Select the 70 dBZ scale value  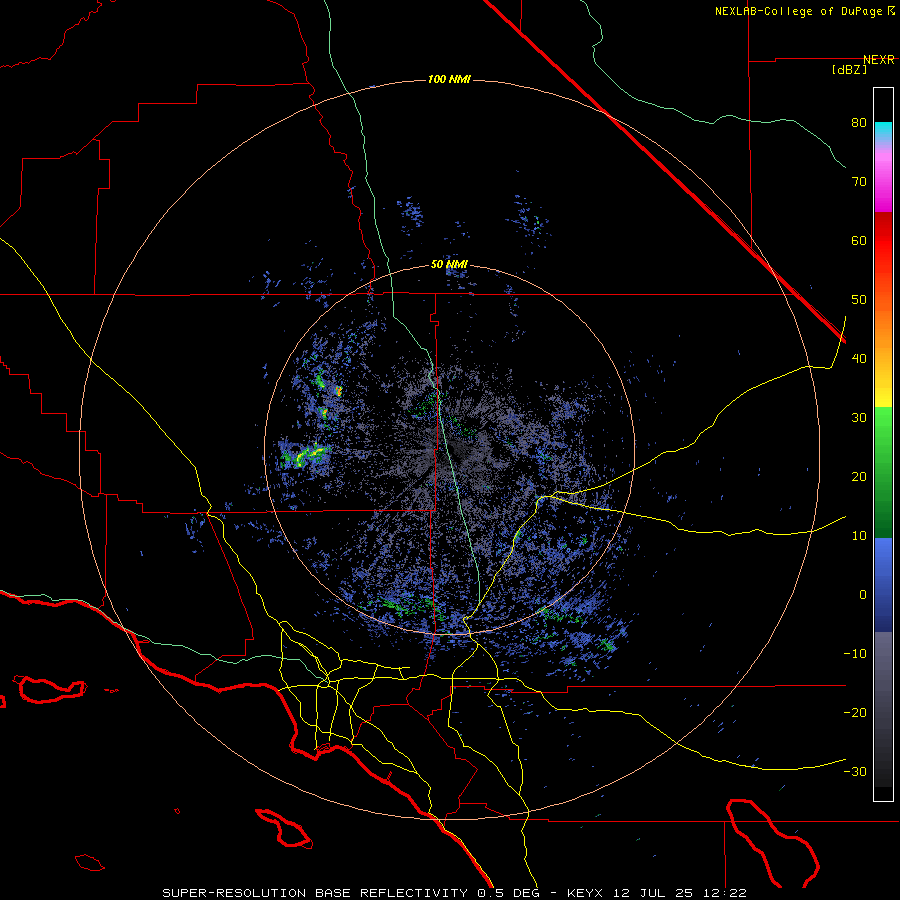coord(859,181)
